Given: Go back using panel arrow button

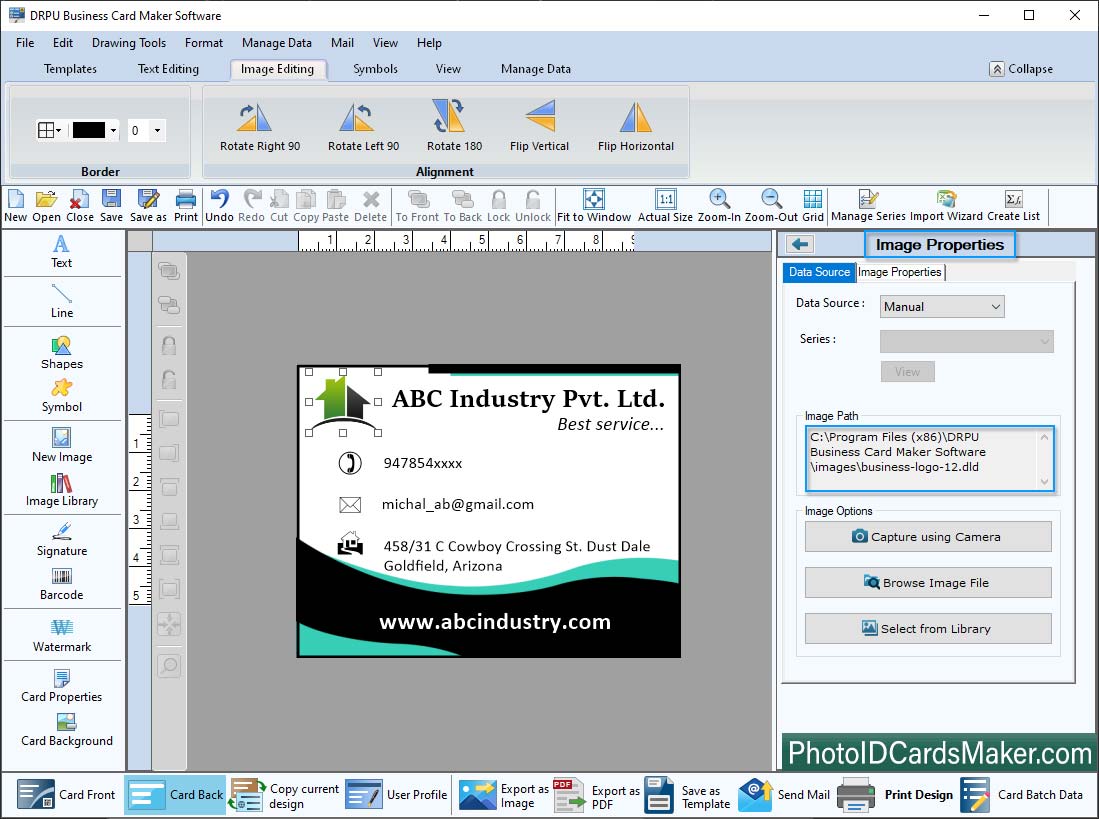Looking at the screenshot, I should 800,245.
